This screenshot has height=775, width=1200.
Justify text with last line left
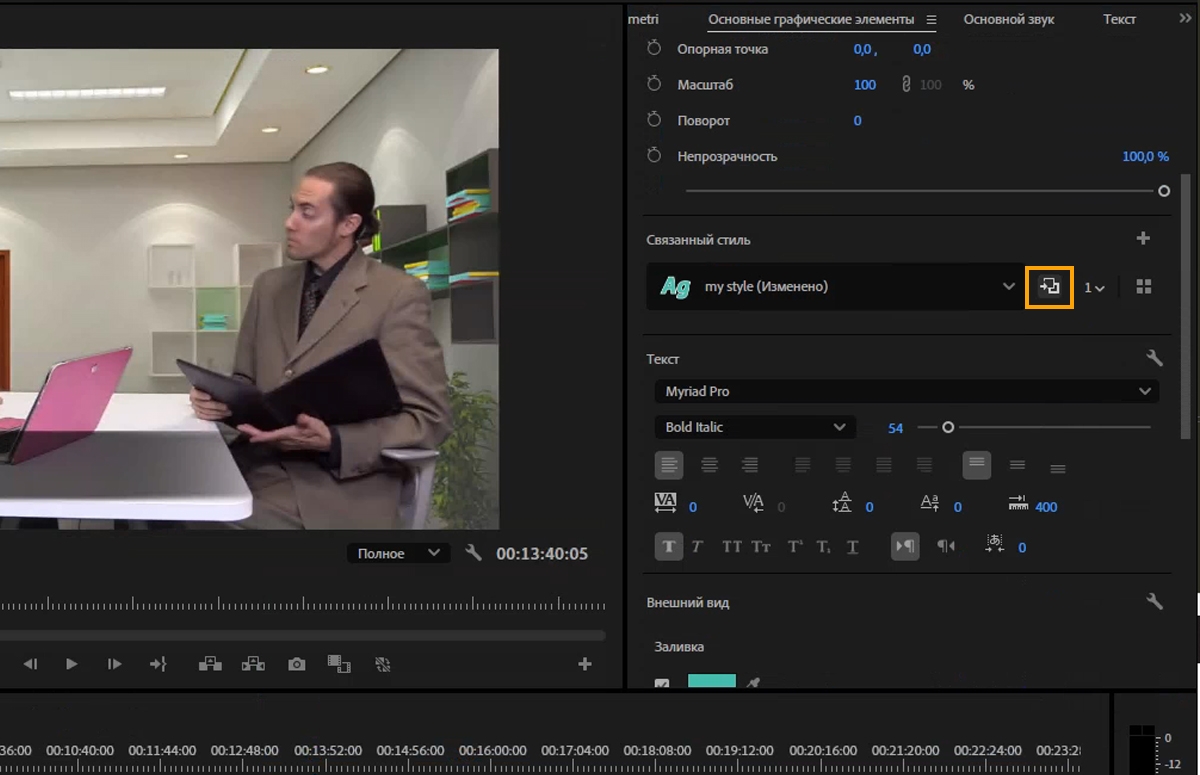802,465
